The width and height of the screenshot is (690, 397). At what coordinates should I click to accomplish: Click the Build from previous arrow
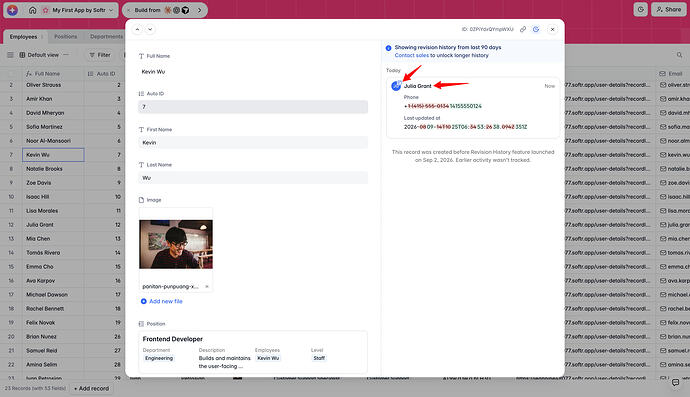[x=128, y=10]
